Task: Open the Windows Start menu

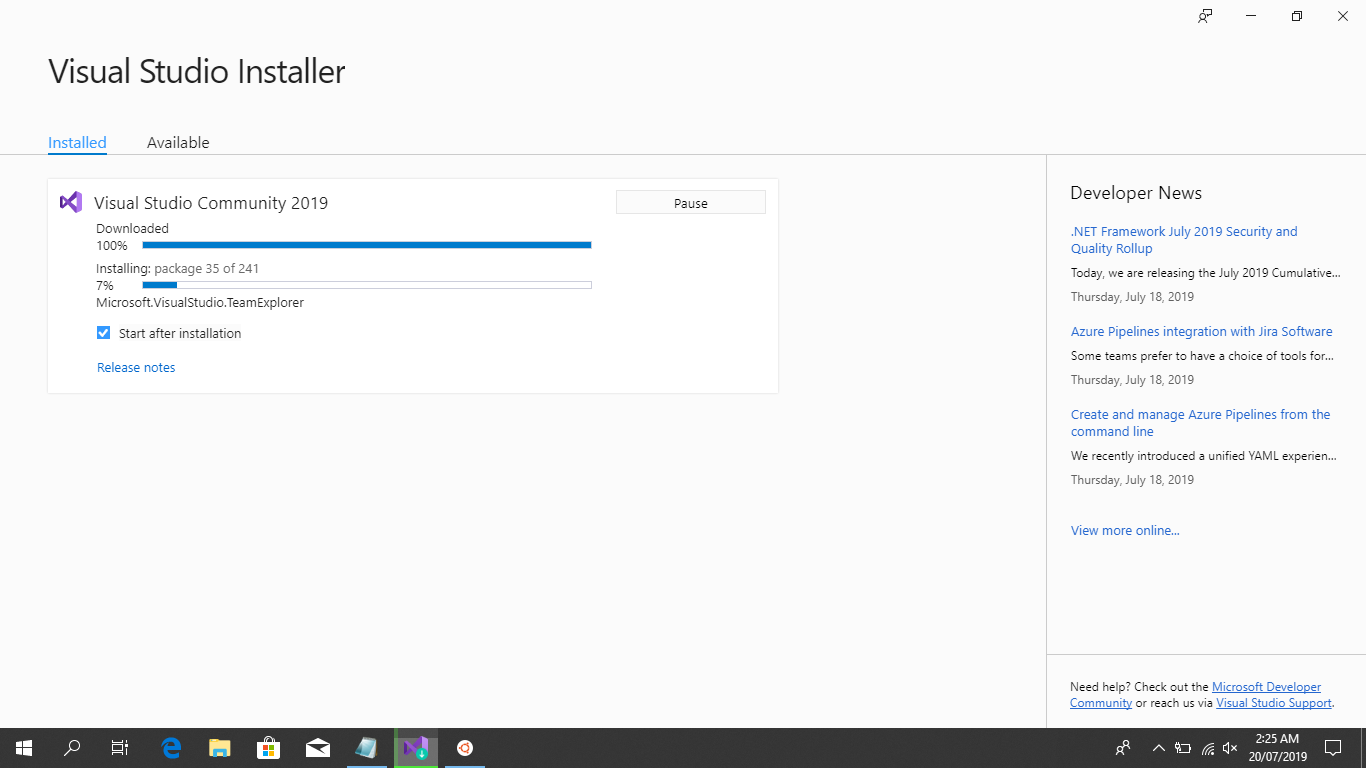Action: point(24,748)
